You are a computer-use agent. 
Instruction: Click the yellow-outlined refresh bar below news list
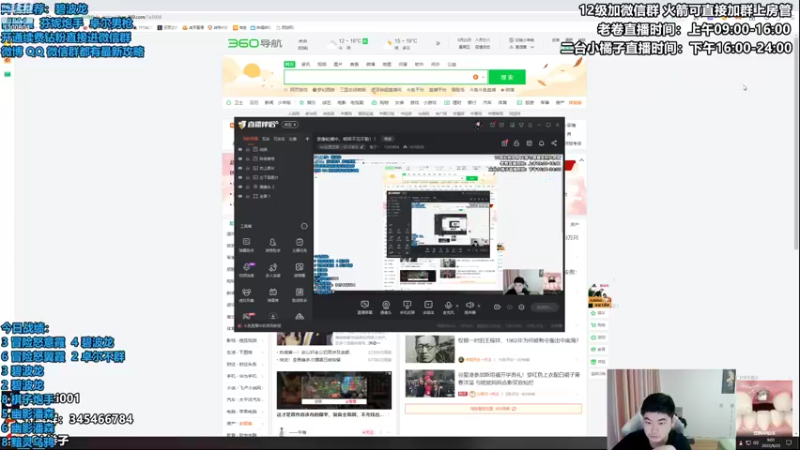pos(493,409)
